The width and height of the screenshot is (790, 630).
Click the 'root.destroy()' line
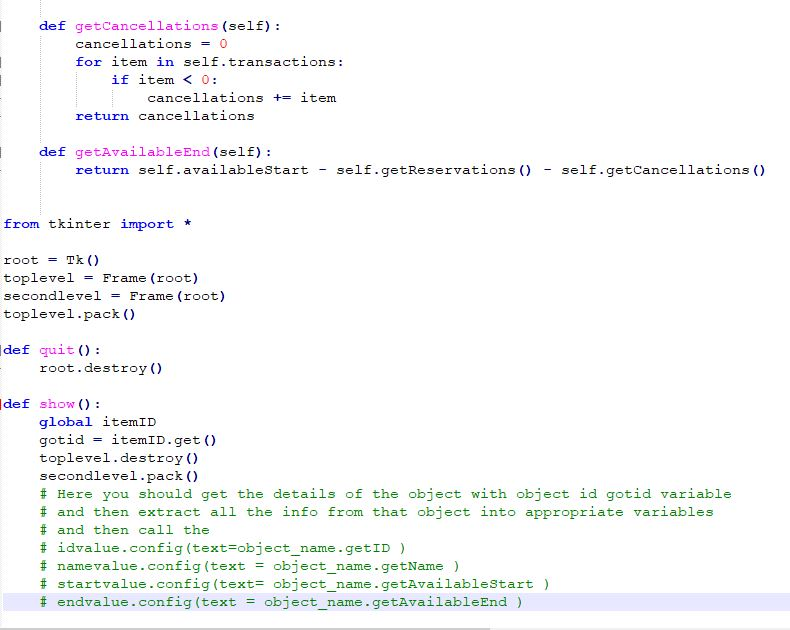(x=101, y=368)
